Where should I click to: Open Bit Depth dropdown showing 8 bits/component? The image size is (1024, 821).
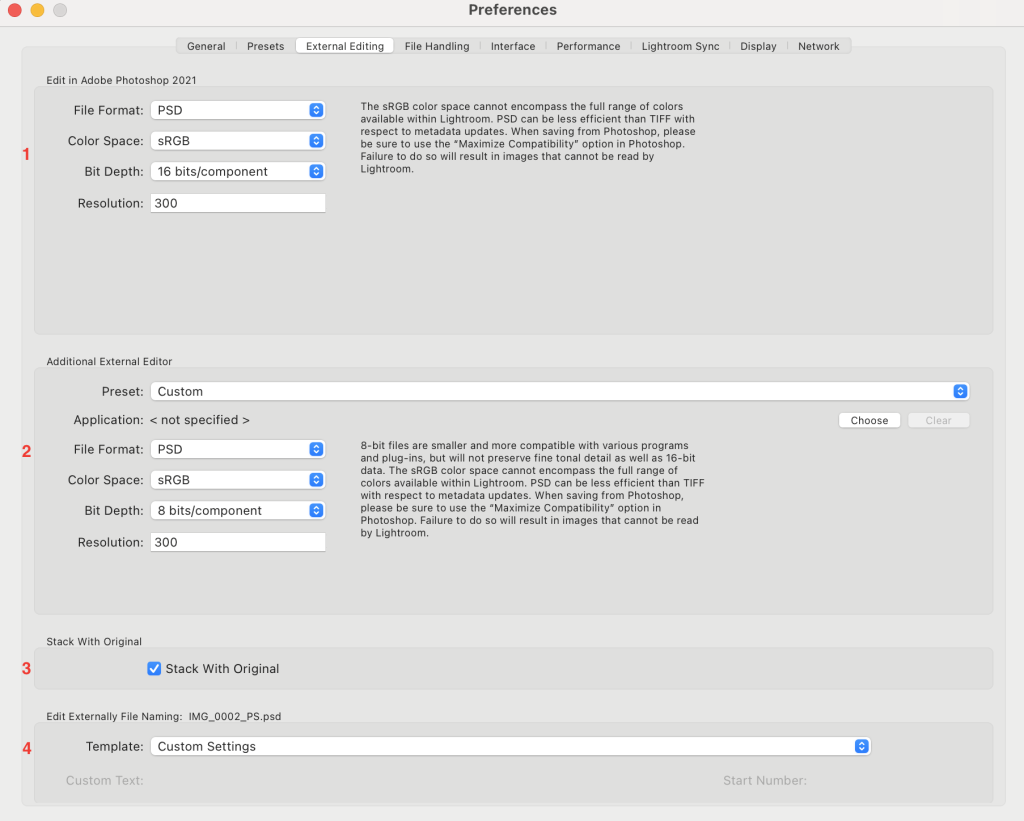point(238,511)
